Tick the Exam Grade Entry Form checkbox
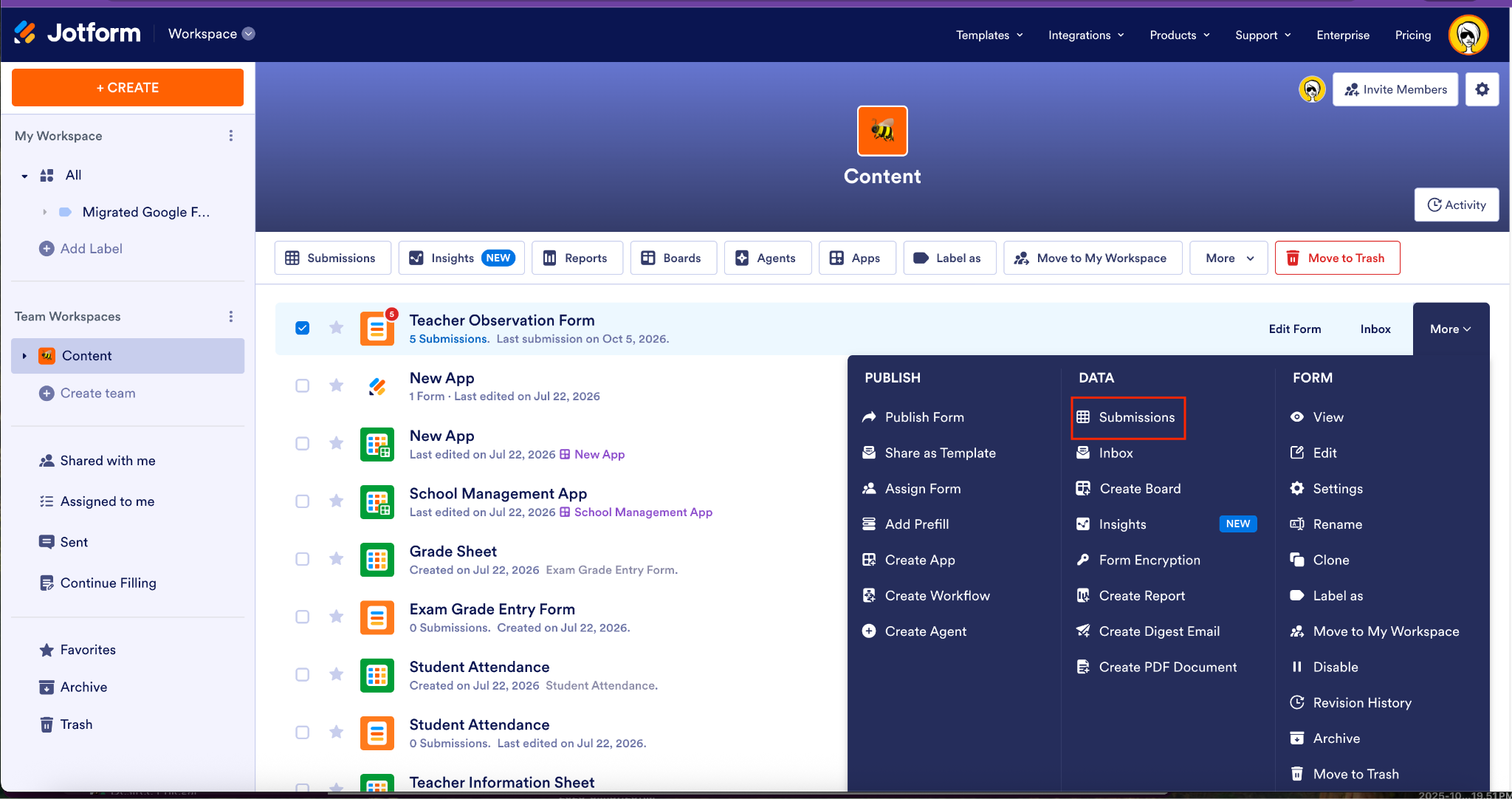Screen dimensions: 1512x799 303,617
